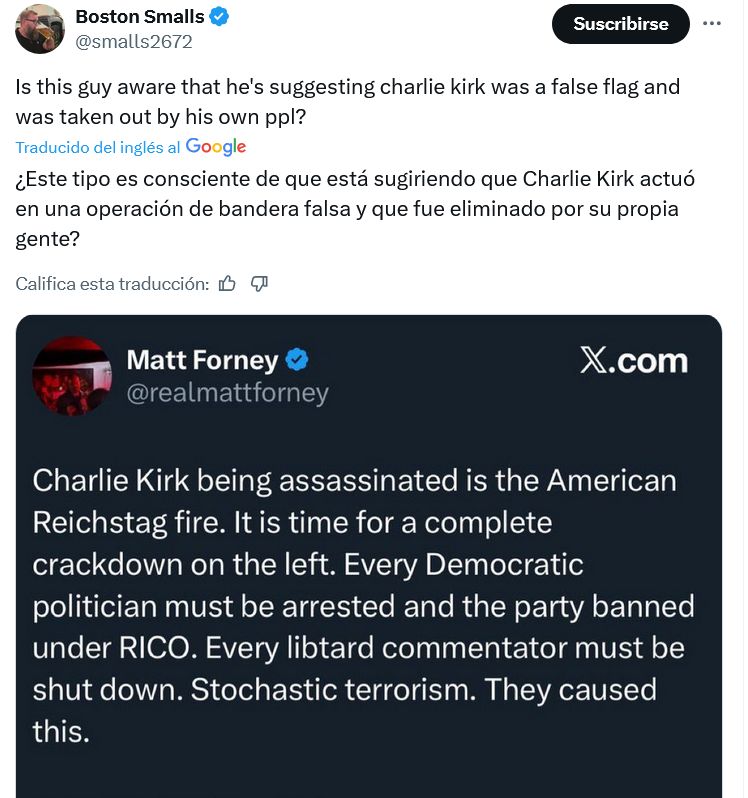Click Matt Forney's avatar in quoted post
Screen dimensions: 748x798
(x=72, y=375)
